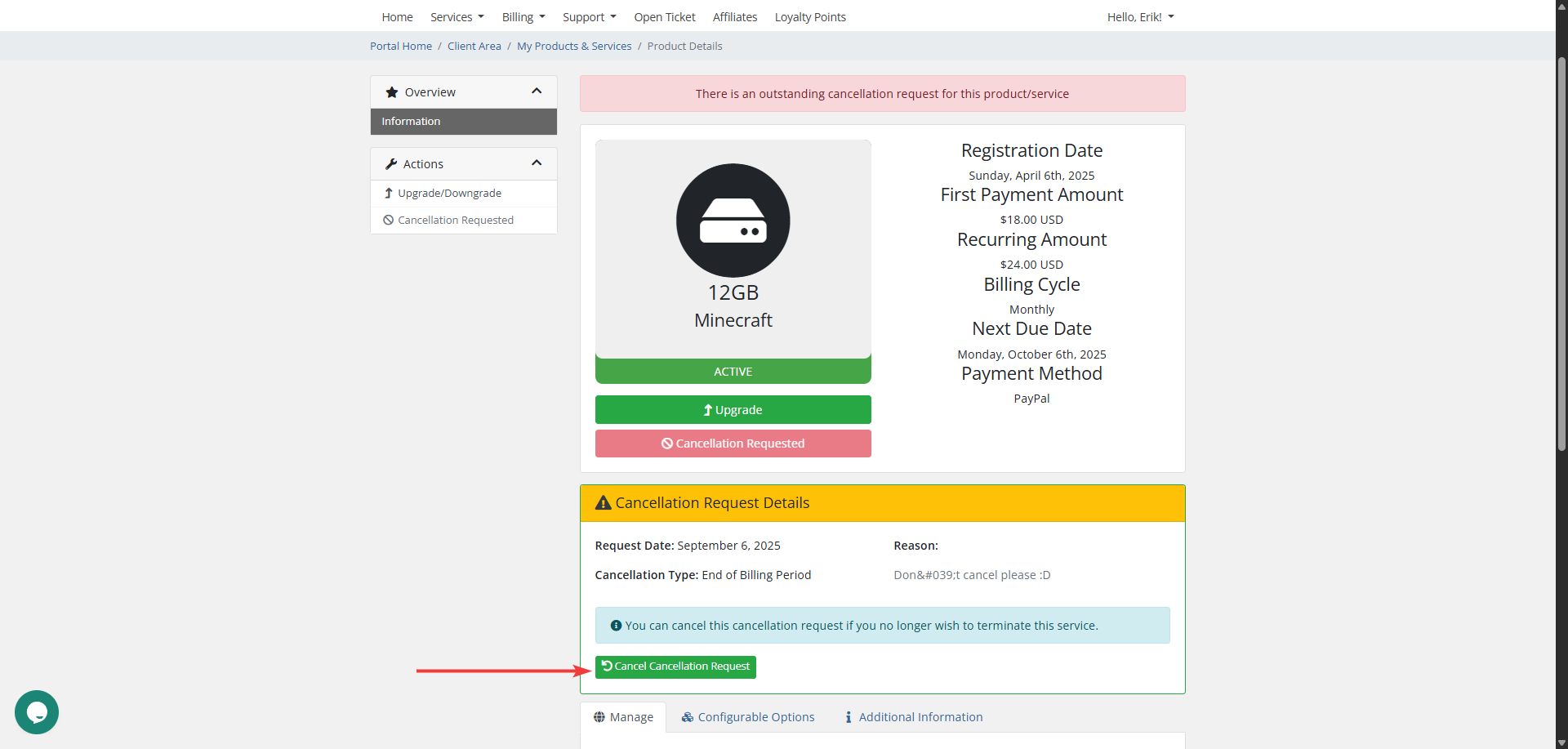Click the wrench icon beside Actions

(391, 164)
